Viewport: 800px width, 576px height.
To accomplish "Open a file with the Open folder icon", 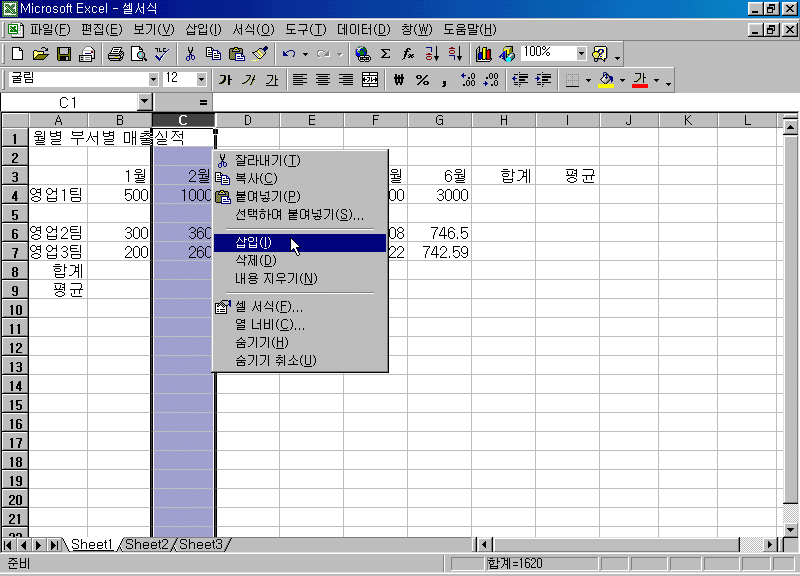I will 40,54.
